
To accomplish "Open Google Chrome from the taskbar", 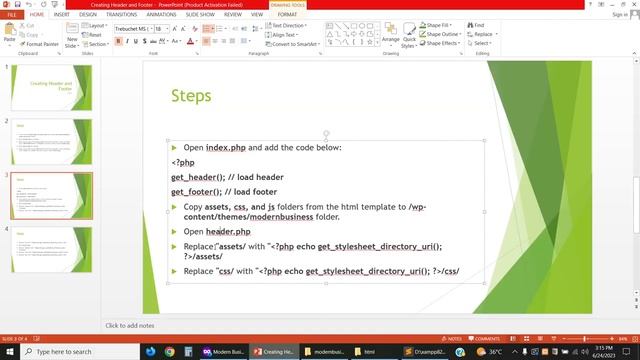I will 170,351.
